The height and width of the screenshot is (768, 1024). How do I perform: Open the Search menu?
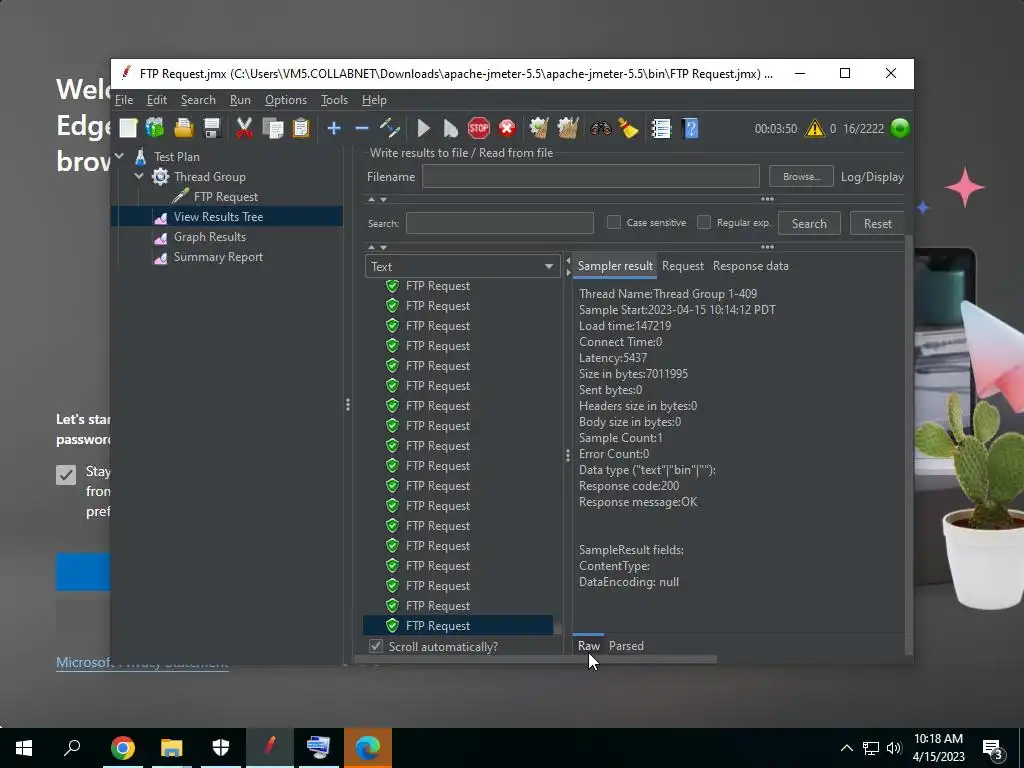coord(198,100)
